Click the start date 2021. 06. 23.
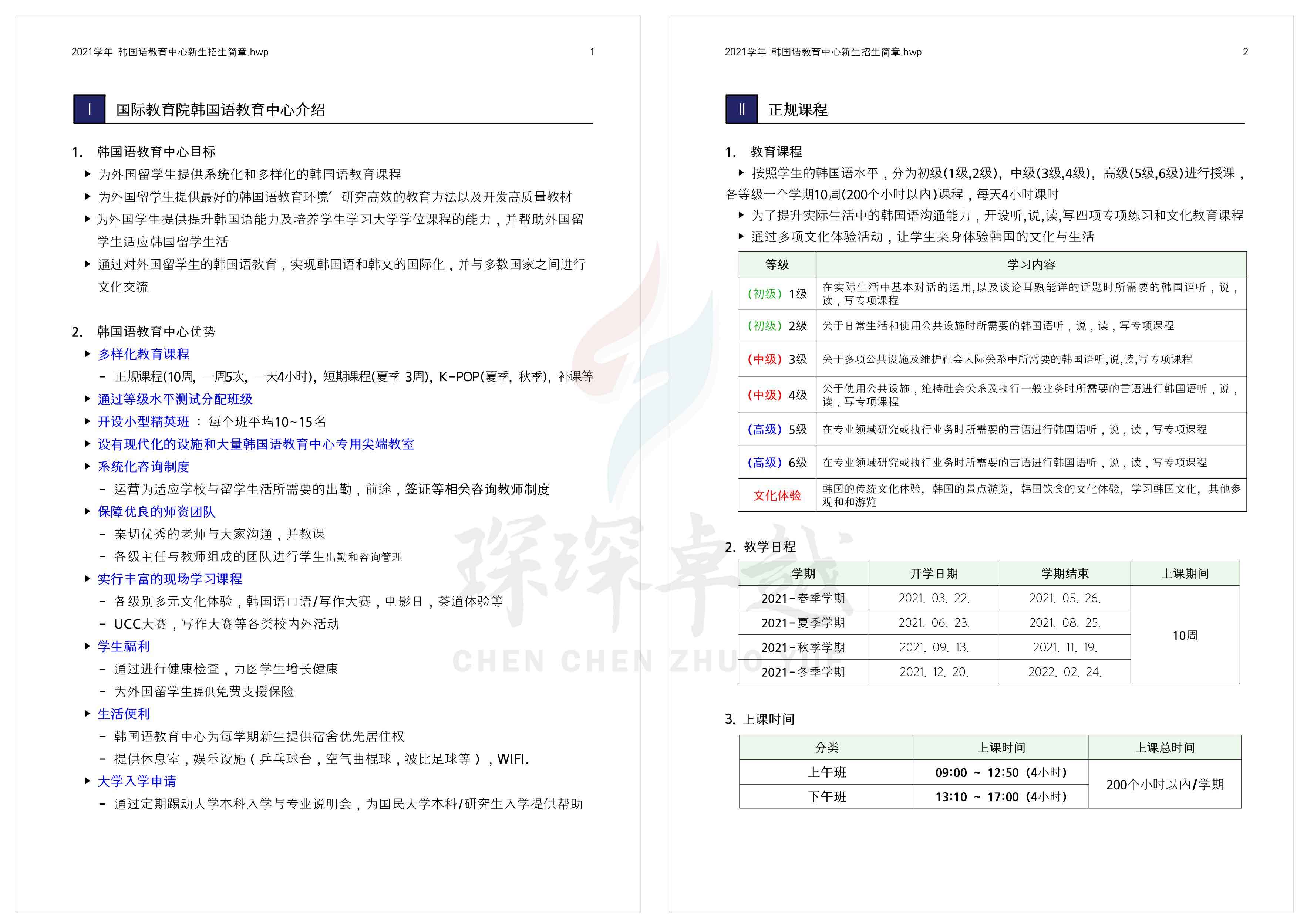 click(x=934, y=623)
